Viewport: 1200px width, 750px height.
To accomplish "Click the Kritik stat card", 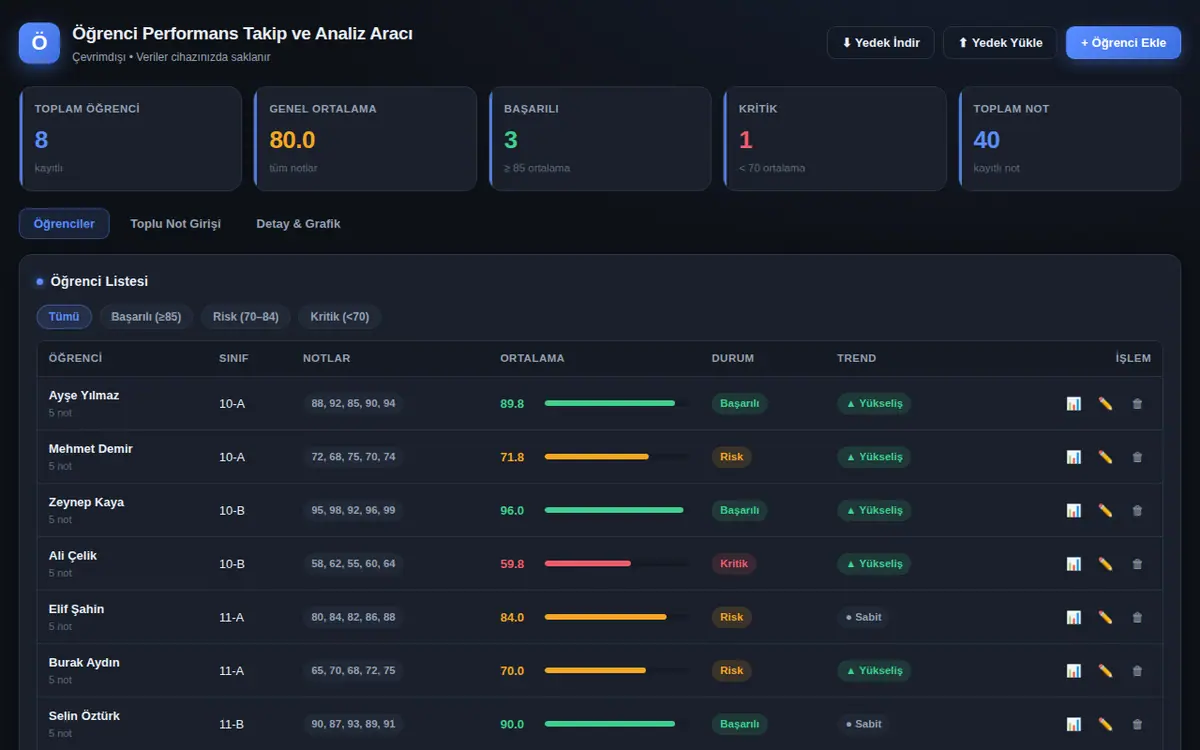I will tap(834, 138).
